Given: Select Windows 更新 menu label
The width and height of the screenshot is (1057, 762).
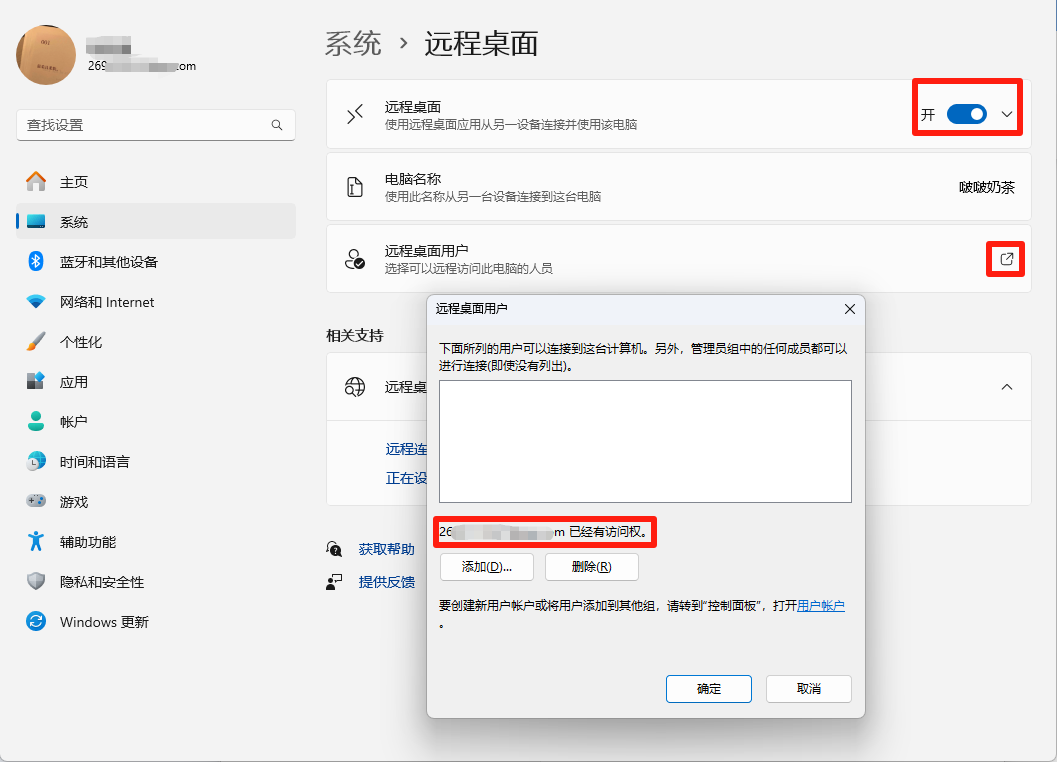Looking at the screenshot, I should coord(104,622).
